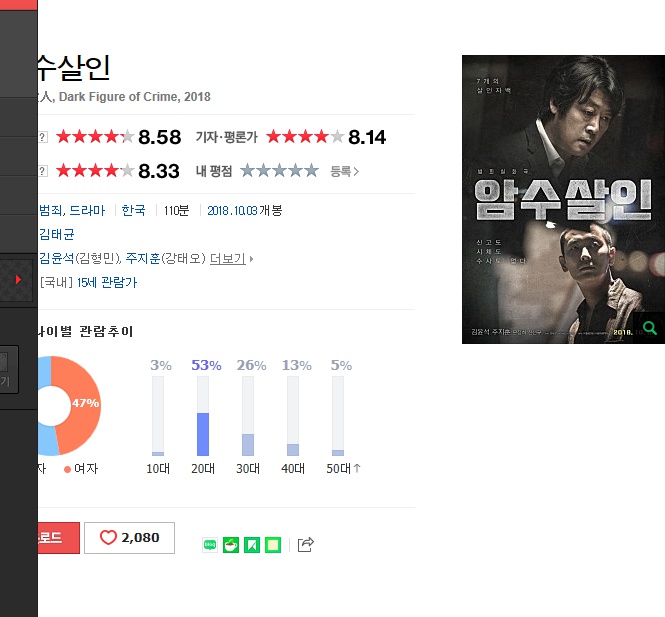The width and height of the screenshot is (665, 617).
Task: Open 등록 rating registration link
Action: pyautogui.click(x=344, y=171)
